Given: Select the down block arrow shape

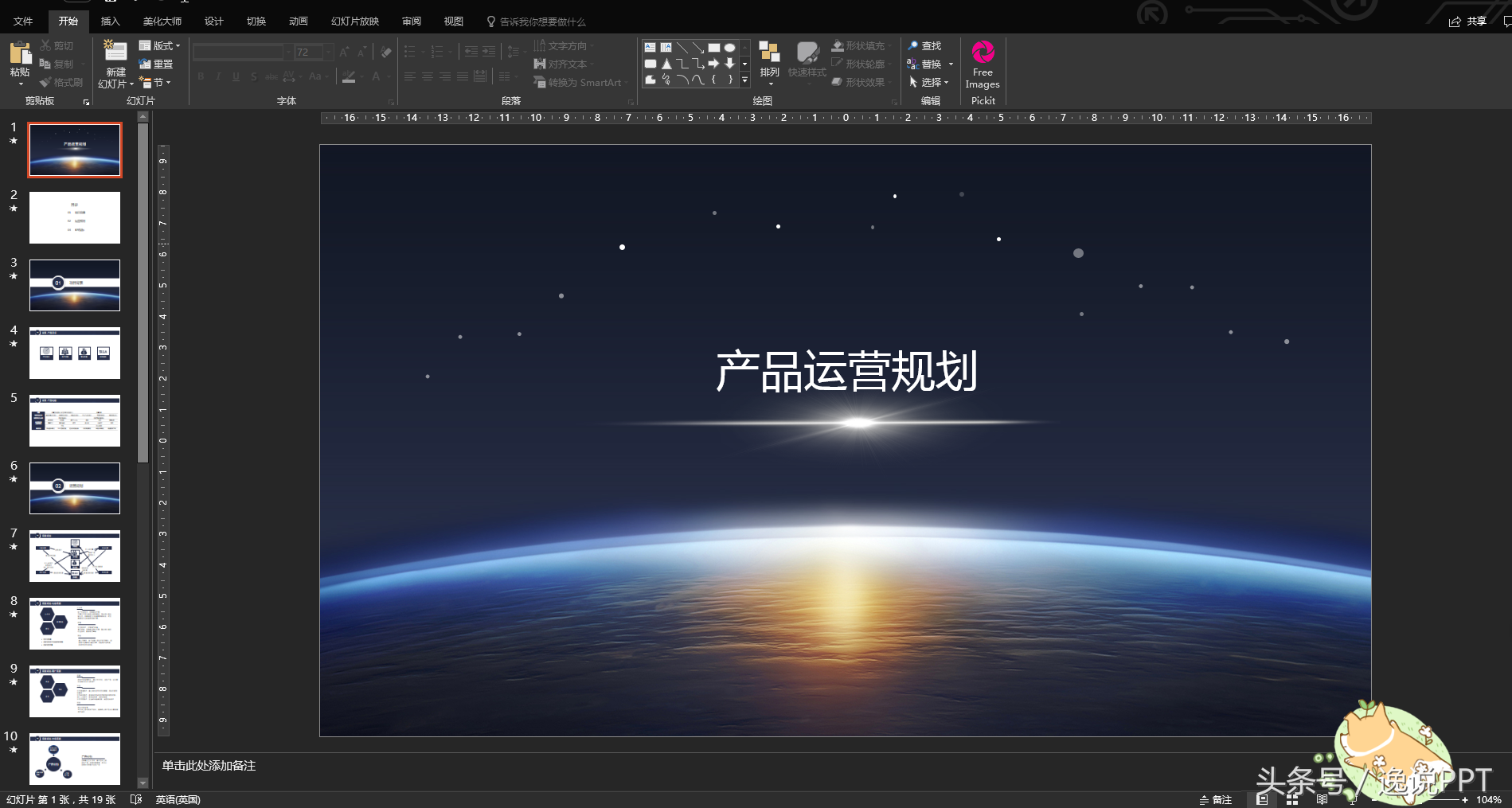Looking at the screenshot, I should (729, 64).
